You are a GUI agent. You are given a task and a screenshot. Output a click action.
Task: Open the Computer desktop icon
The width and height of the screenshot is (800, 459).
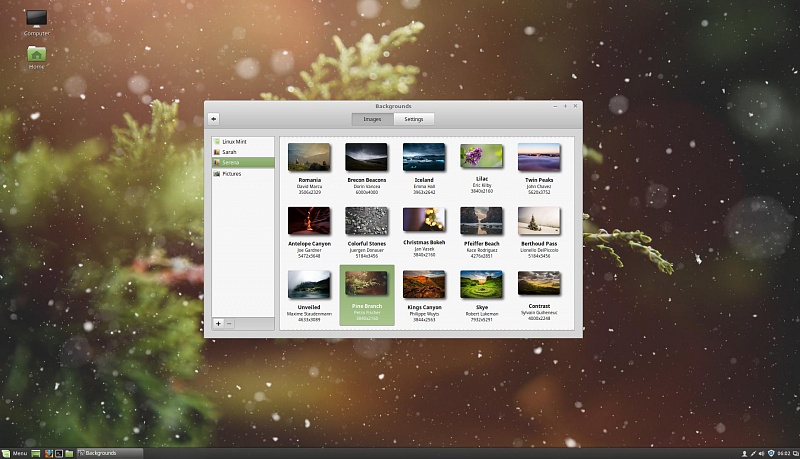tap(37, 22)
